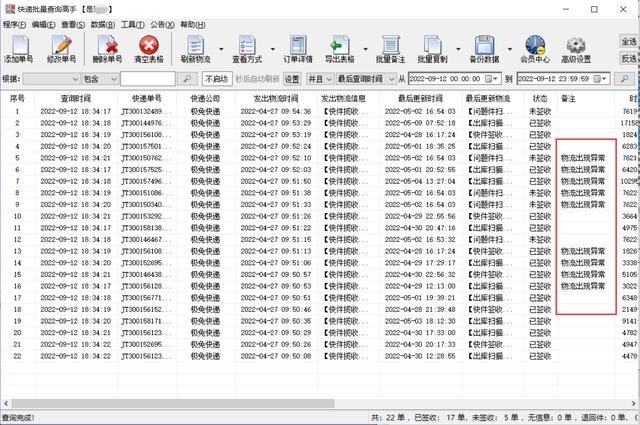Click the 未签收: 5 单 status bar entry
This screenshot has width=640, height=425.
coord(495,418)
